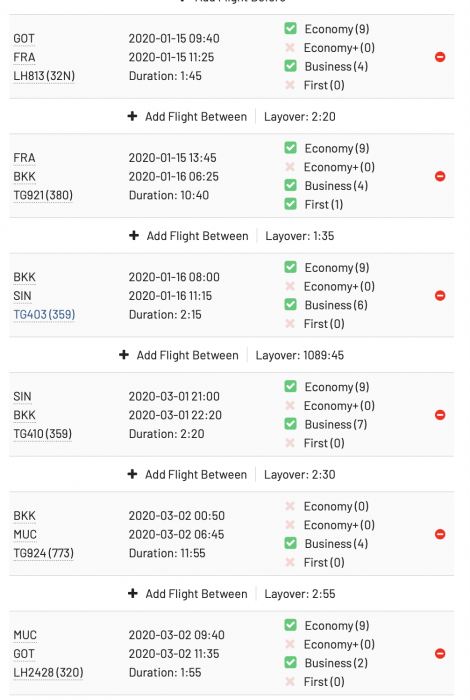470x700 pixels.
Task: Click the TG921 (380) flight number
Action: coord(43,195)
